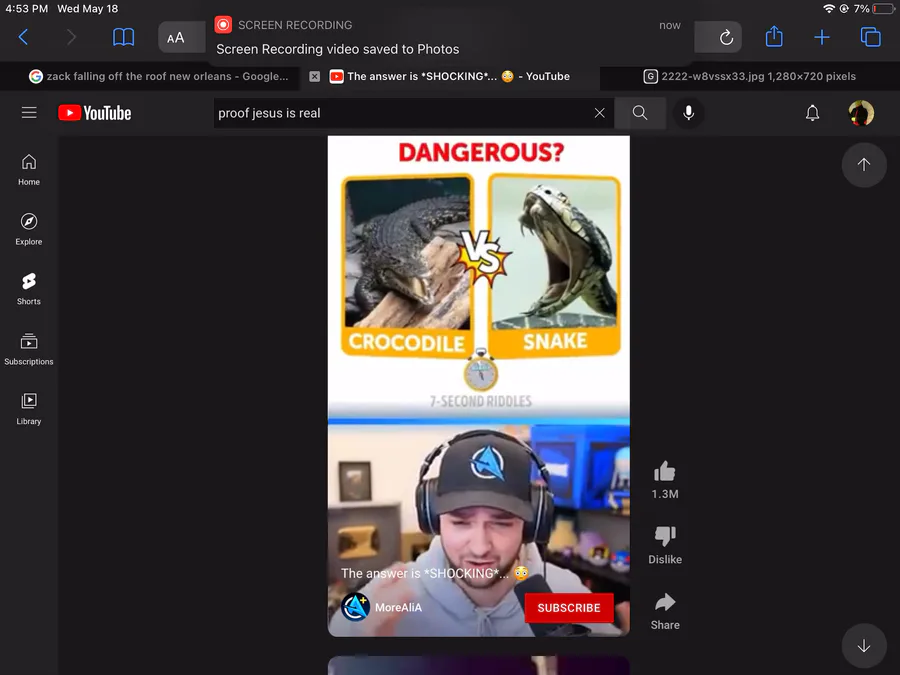Open notifications bell

812,113
